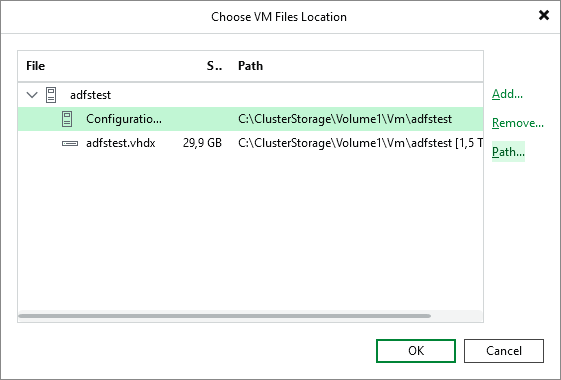This screenshot has height=380, width=561.
Task: Open the Add... link
Action: [x=507, y=94]
